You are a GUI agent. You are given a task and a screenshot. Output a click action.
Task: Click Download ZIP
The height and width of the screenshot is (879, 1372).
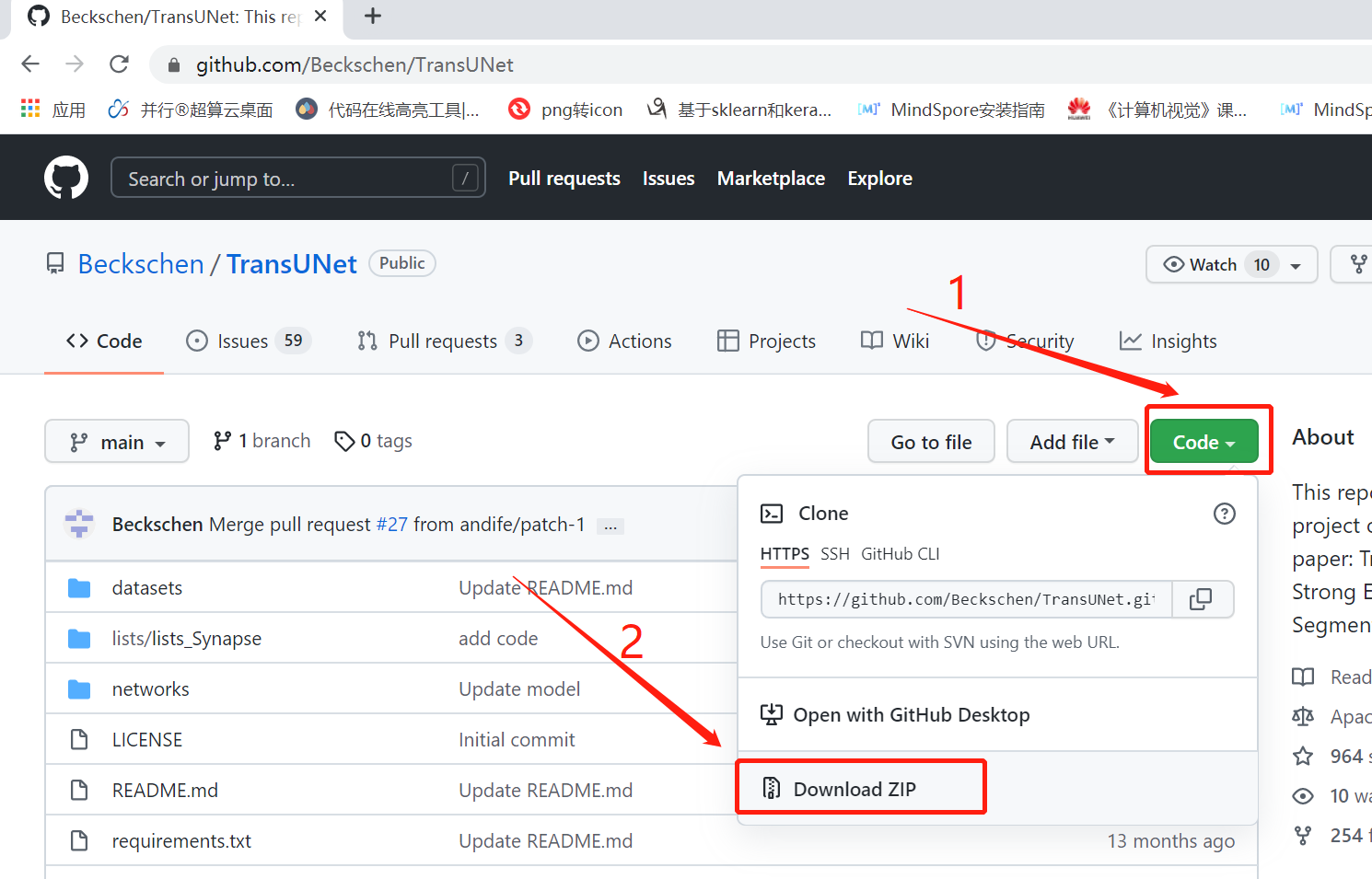pos(855,789)
